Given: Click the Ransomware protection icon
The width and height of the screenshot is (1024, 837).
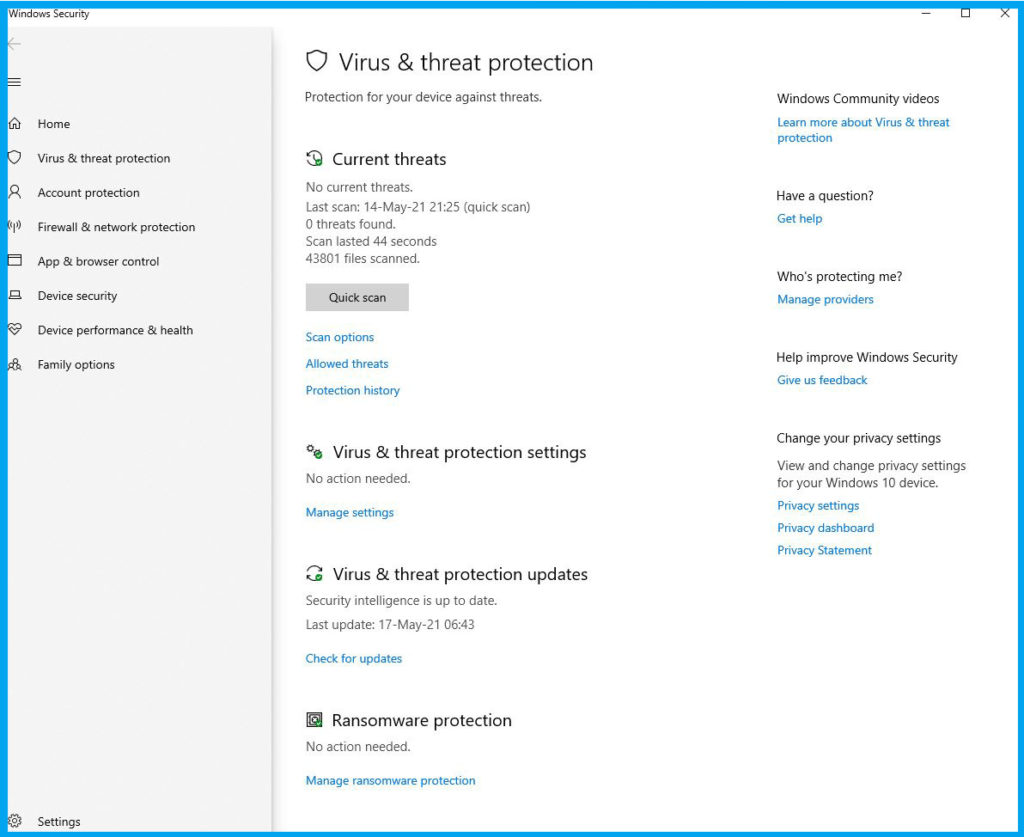Looking at the screenshot, I should click(x=314, y=719).
